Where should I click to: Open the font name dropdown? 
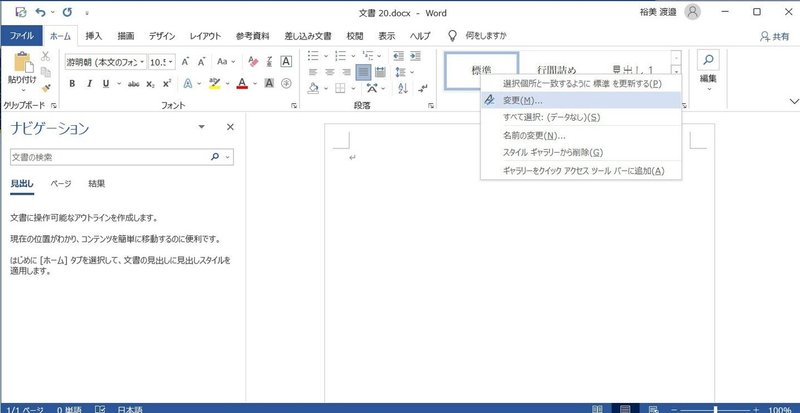point(141,62)
